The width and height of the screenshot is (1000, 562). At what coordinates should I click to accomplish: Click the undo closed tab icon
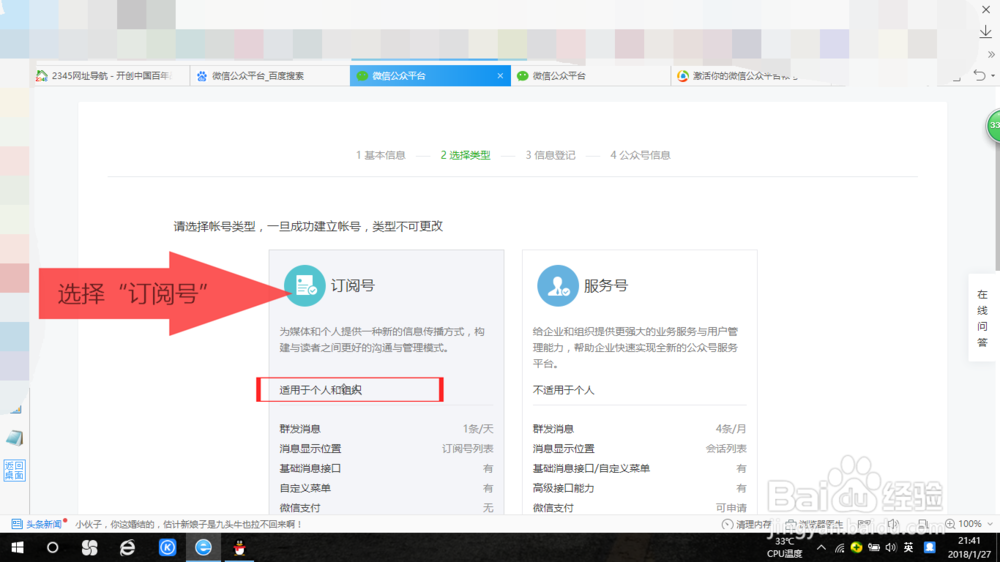[980, 76]
